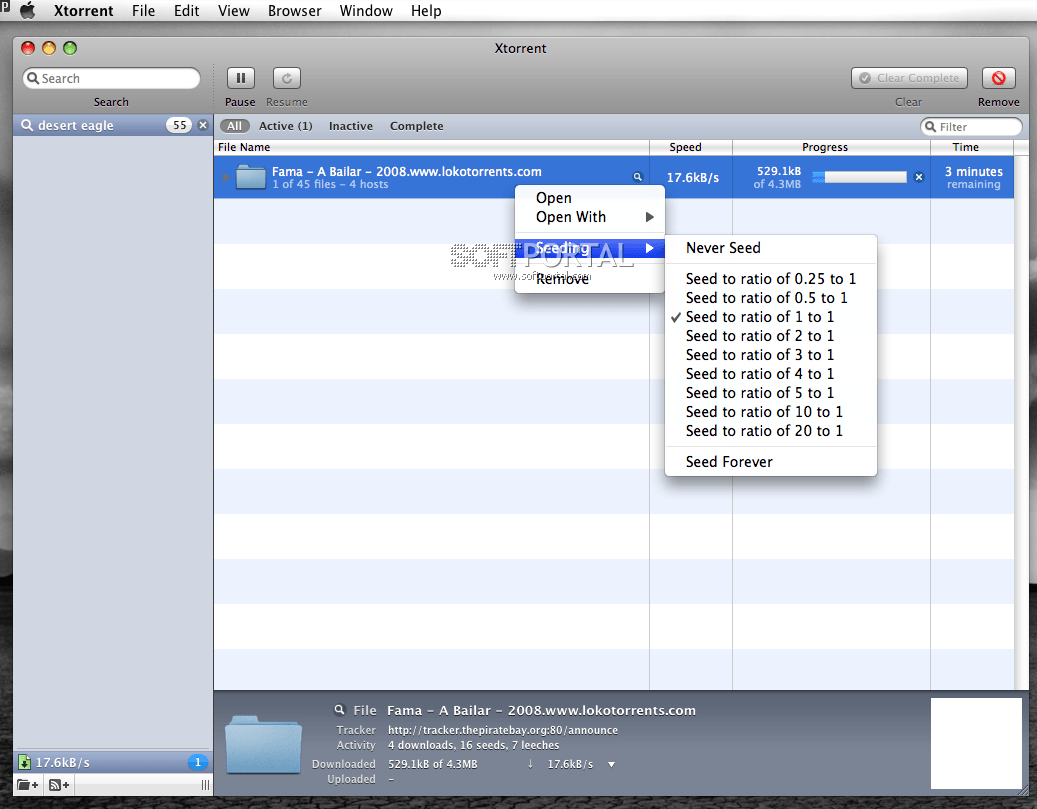Click the Activity seeds and leeches text
The width and height of the screenshot is (1037, 809).
[x=474, y=745]
